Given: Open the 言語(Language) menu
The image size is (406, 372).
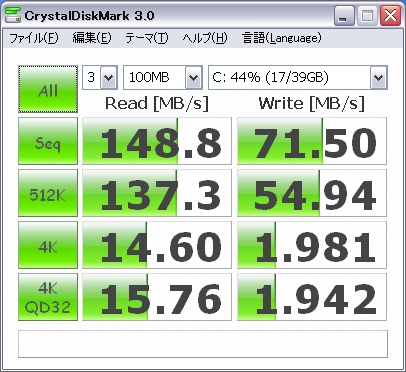Looking at the screenshot, I should [282, 38].
